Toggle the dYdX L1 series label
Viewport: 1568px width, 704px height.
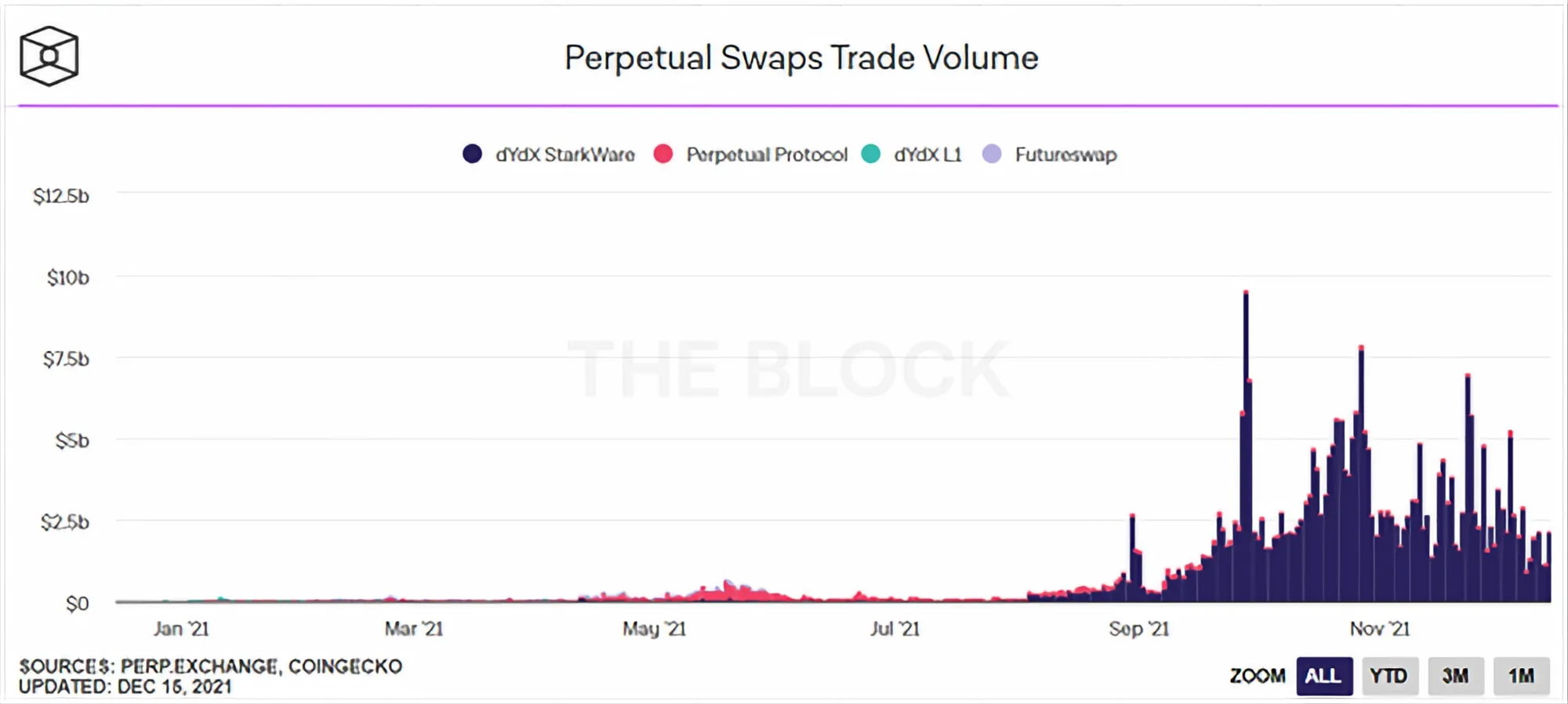[927, 154]
